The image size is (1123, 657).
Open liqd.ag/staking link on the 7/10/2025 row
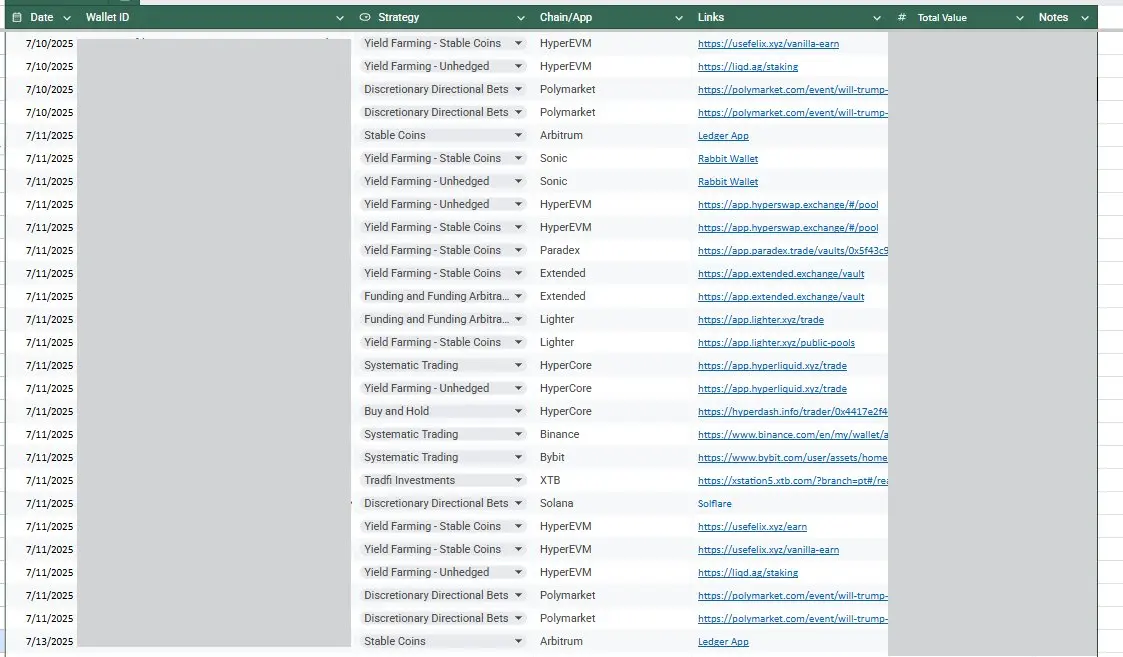(x=748, y=67)
